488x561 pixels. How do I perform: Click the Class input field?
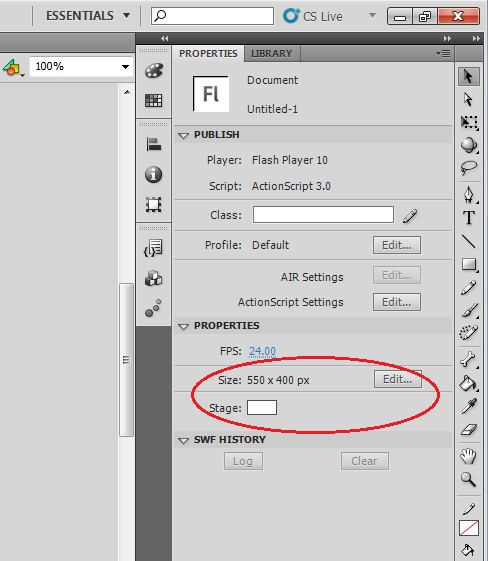[323, 215]
